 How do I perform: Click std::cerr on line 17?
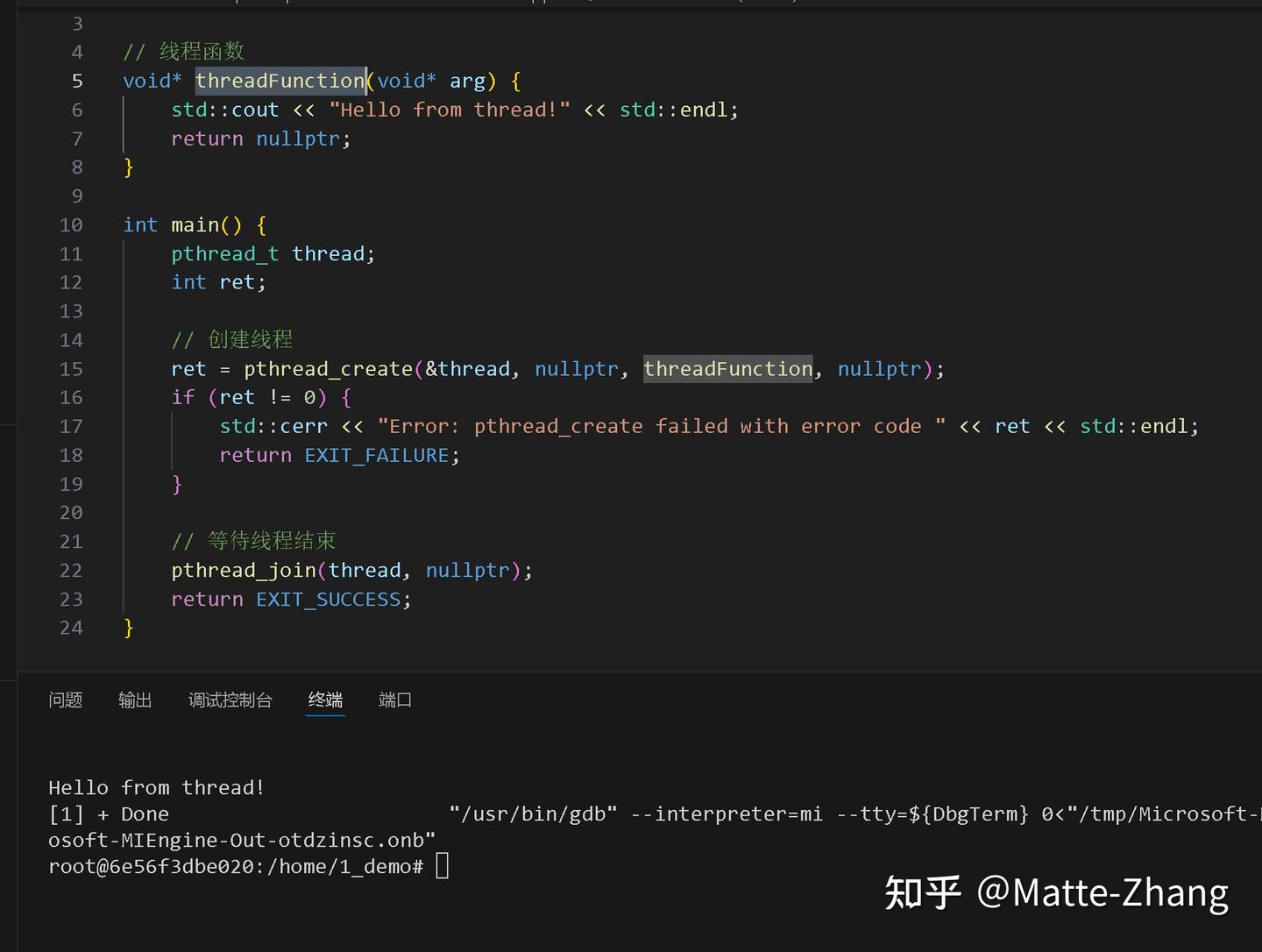273,426
